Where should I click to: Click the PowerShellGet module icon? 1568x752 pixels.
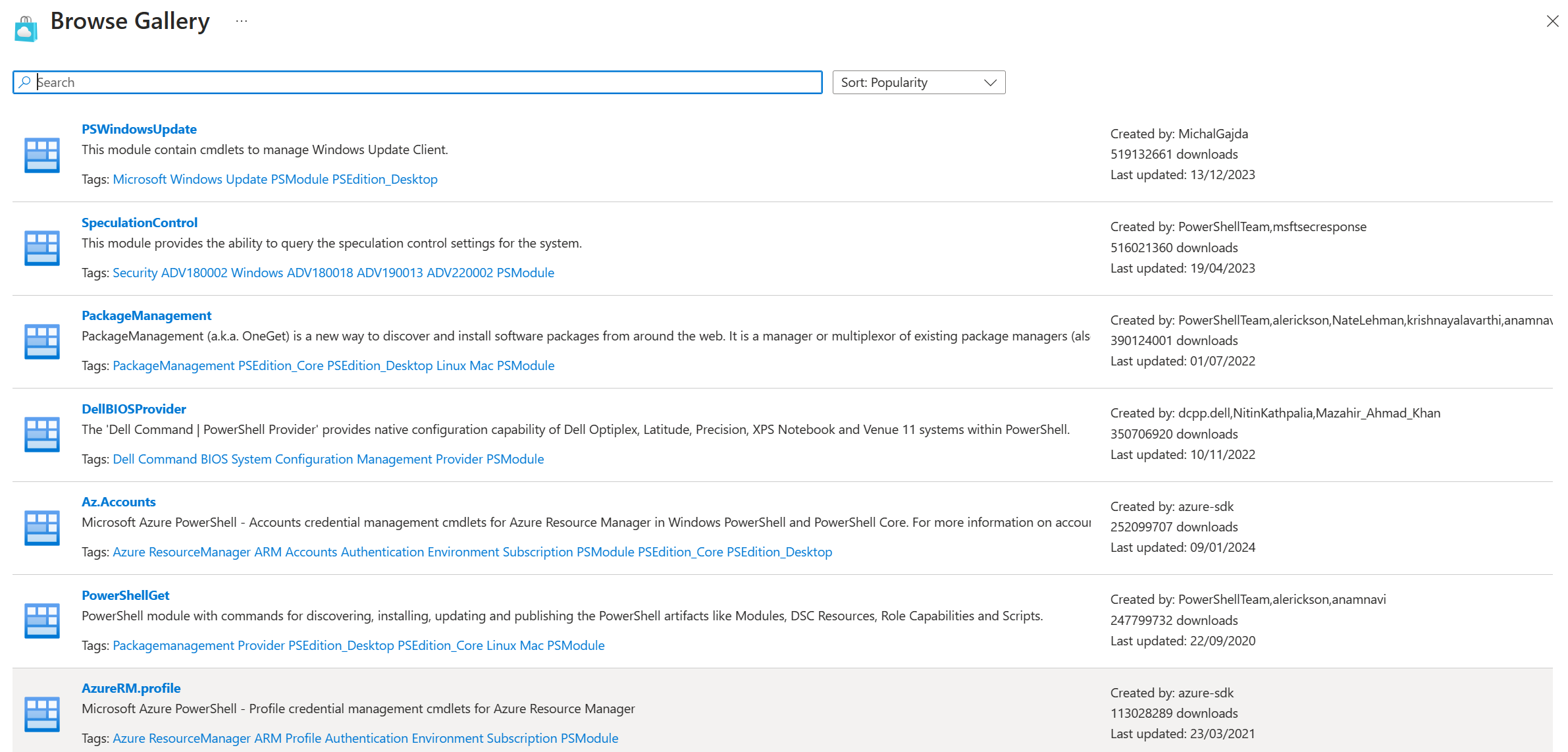(42, 621)
